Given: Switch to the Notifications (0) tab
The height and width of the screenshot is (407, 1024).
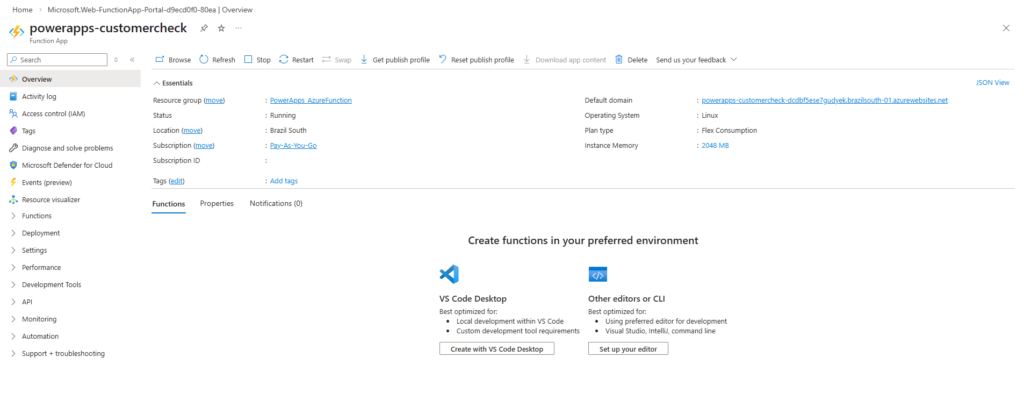Looking at the screenshot, I should [276, 204].
